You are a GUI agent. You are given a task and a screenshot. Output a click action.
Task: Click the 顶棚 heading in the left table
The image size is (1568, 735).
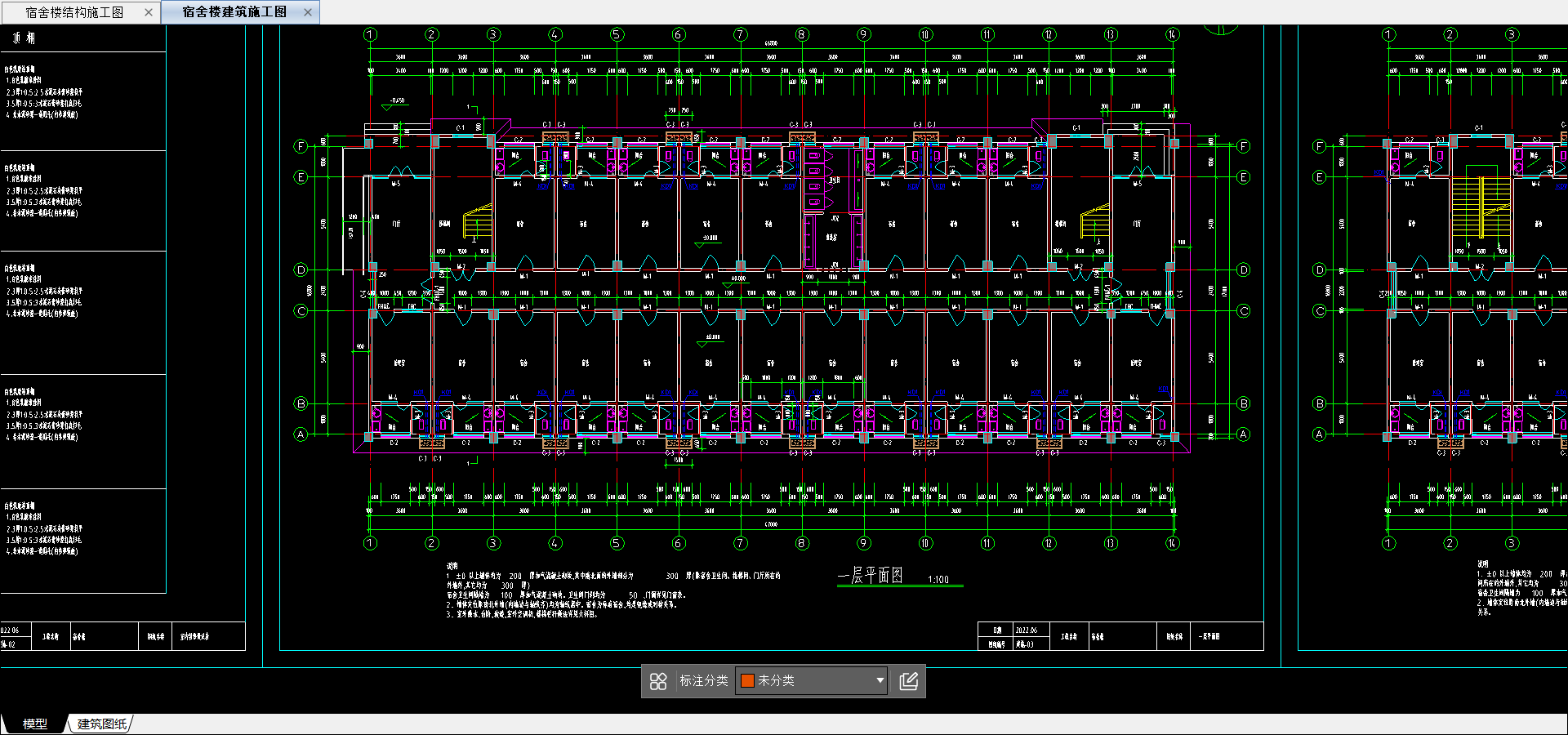24,38
